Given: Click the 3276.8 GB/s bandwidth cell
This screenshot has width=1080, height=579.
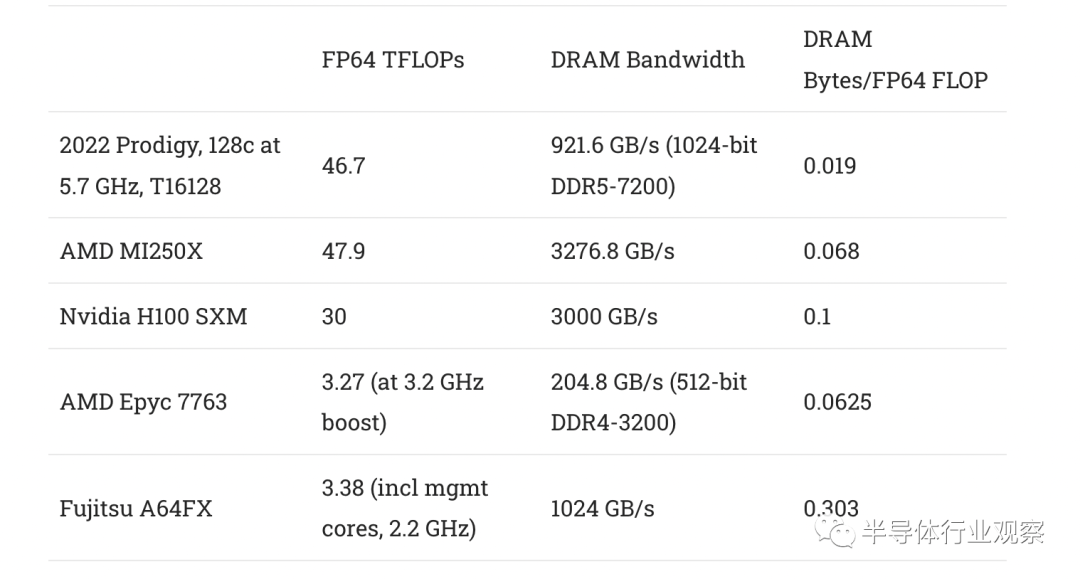Looking at the screenshot, I should [612, 251].
